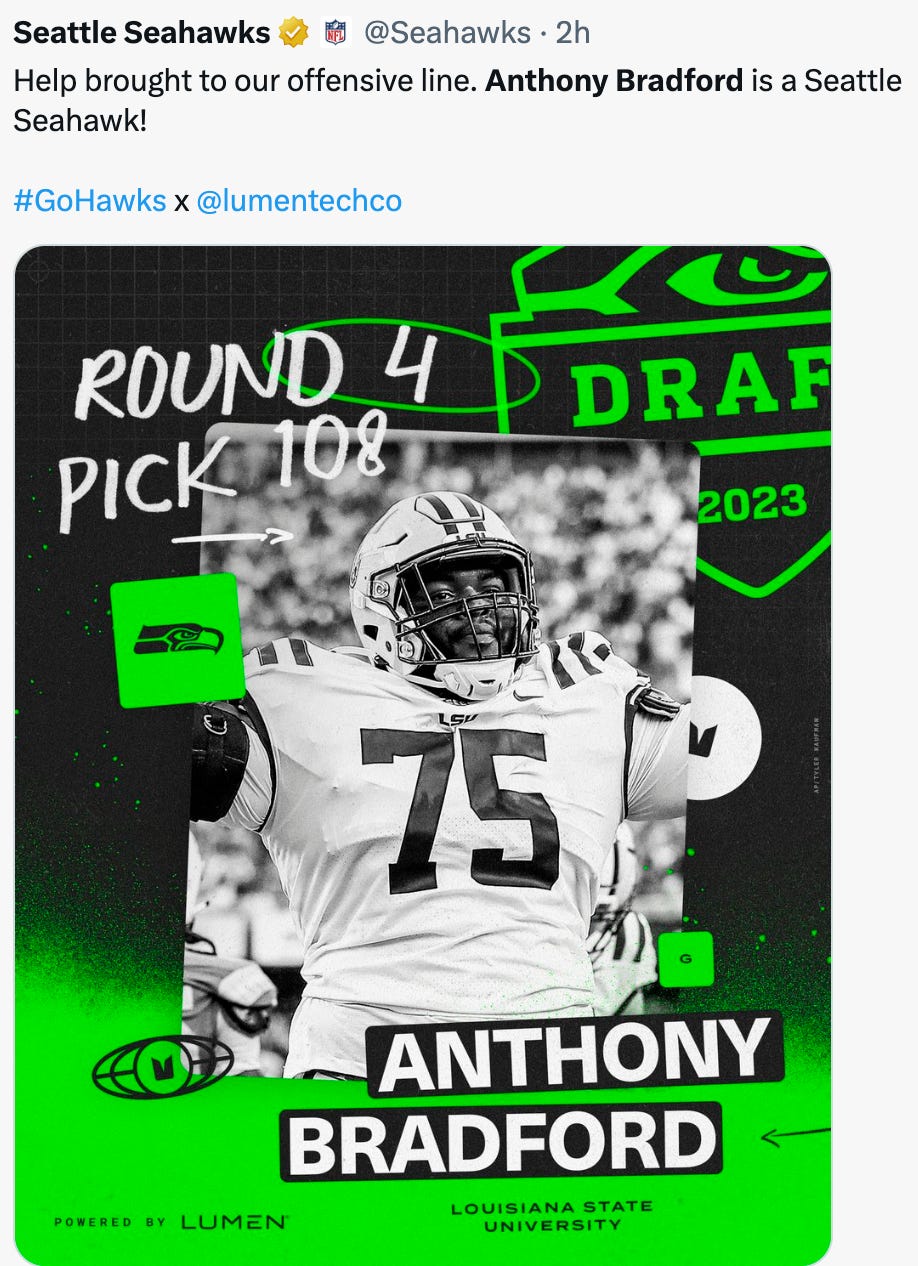Screen dimensions: 918x1266
Task: Click the white circle emblem beside player's shoulder
Action: pos(724,738)
